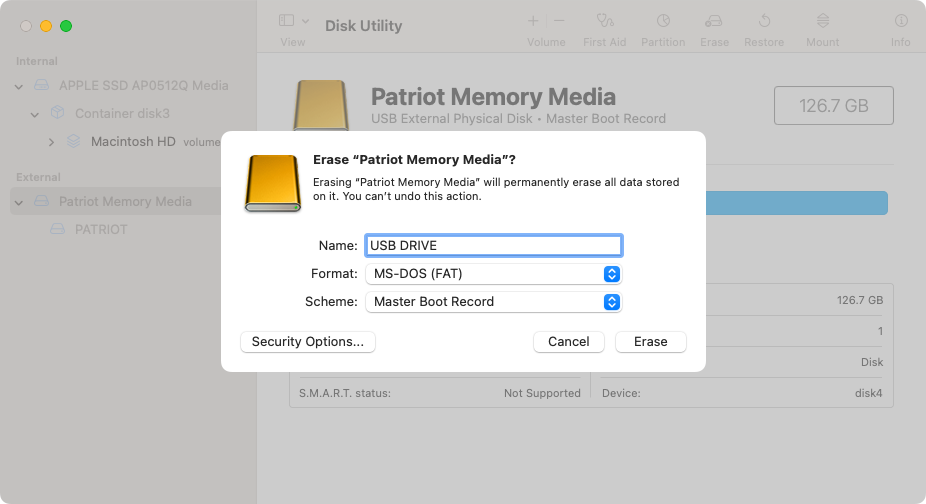
Task: Click the Restore toolbar icon
Action: pyautogui.click(x=764, y=21)
